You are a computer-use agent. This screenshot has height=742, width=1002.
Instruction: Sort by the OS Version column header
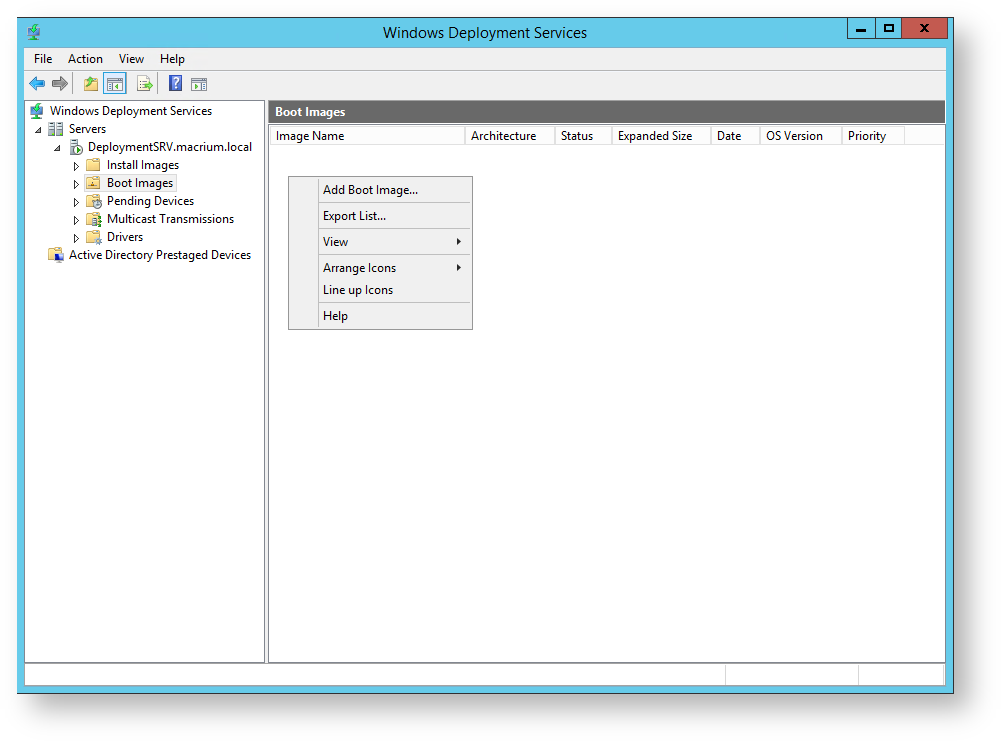click(x=801, y=135)
